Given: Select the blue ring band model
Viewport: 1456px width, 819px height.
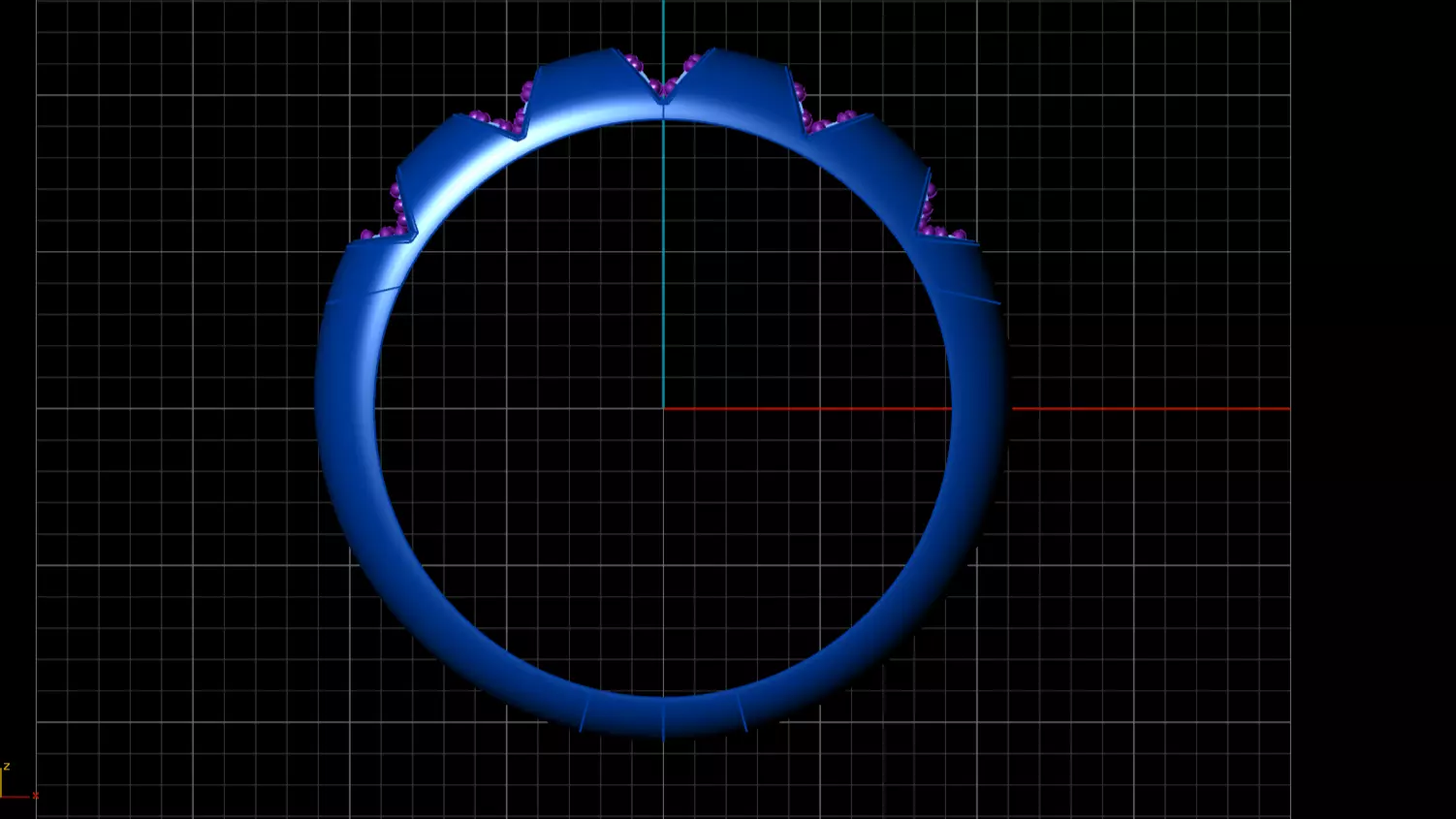Looking at the screenshot, I should coord(345,407).
